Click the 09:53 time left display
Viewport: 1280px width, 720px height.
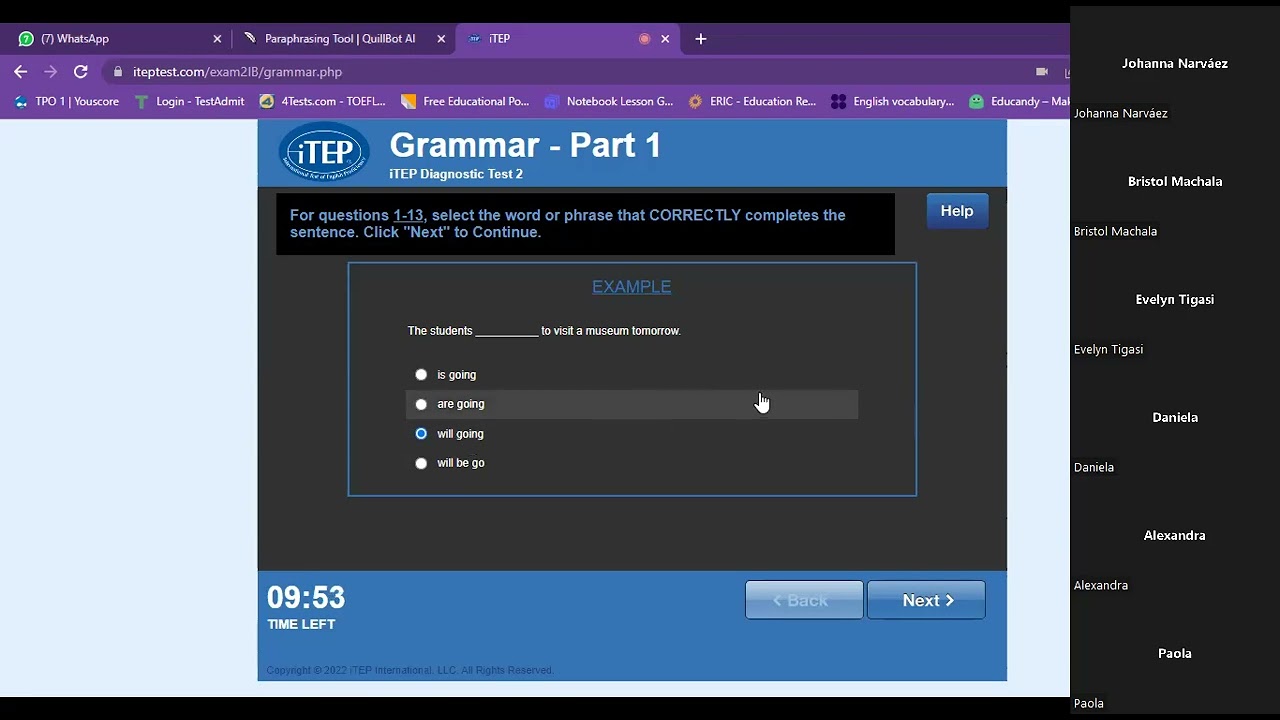pos(306,598)
